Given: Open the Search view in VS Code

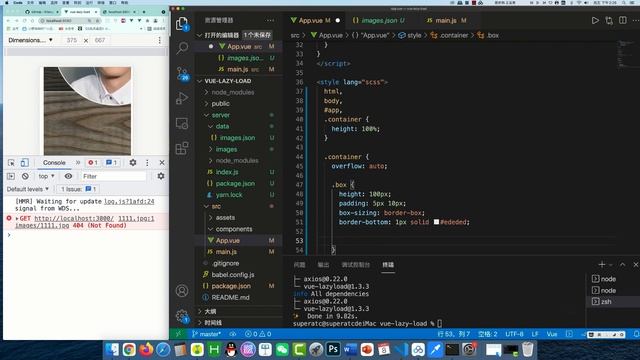Looking at the screenshot, I should [182, 48].
